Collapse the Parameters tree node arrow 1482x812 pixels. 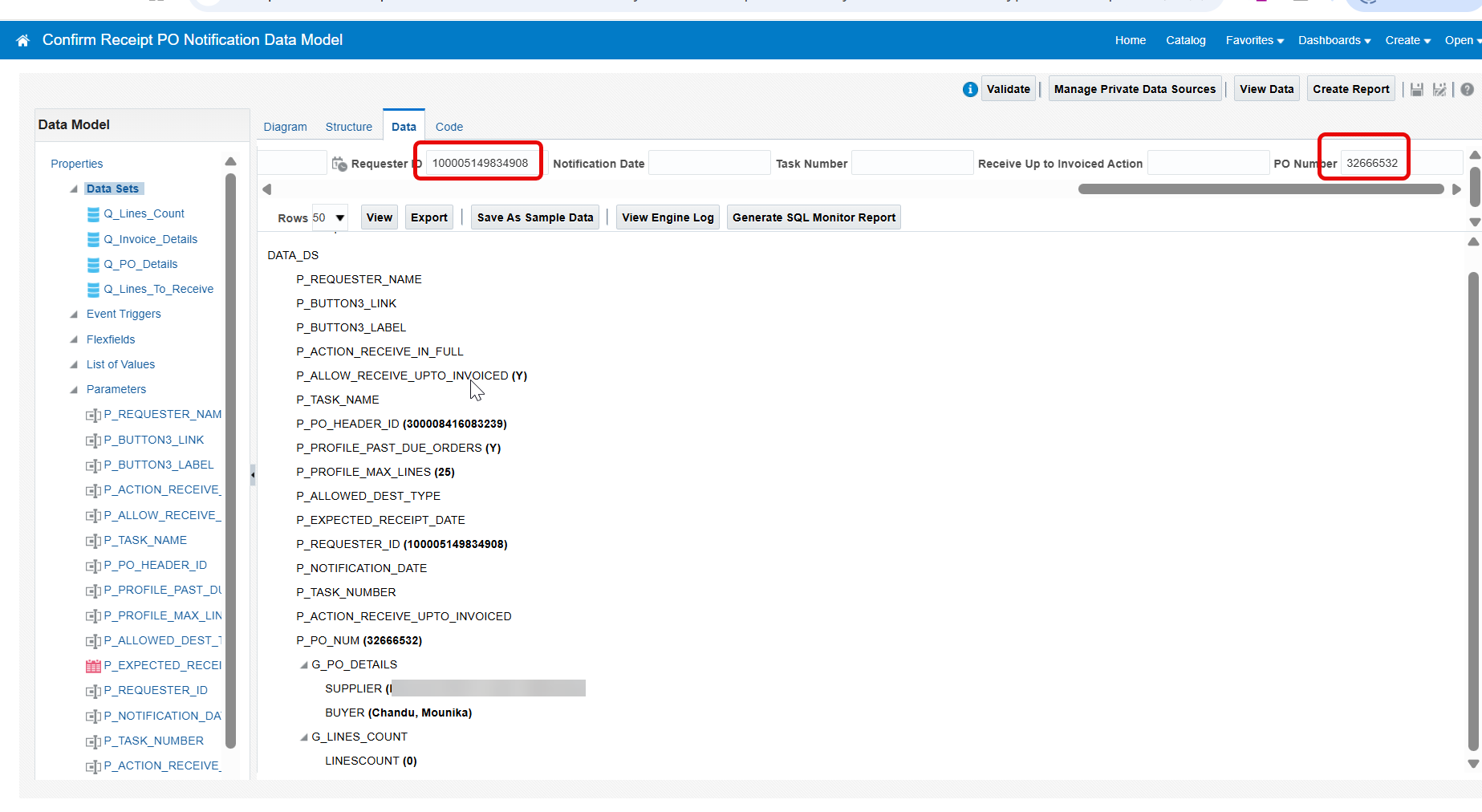74,390
